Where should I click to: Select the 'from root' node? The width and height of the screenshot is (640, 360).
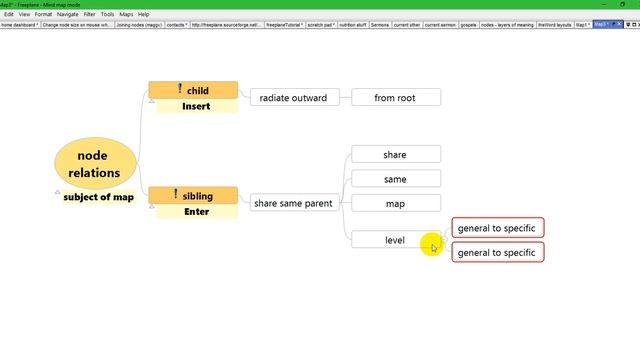(x=396, y=98)
